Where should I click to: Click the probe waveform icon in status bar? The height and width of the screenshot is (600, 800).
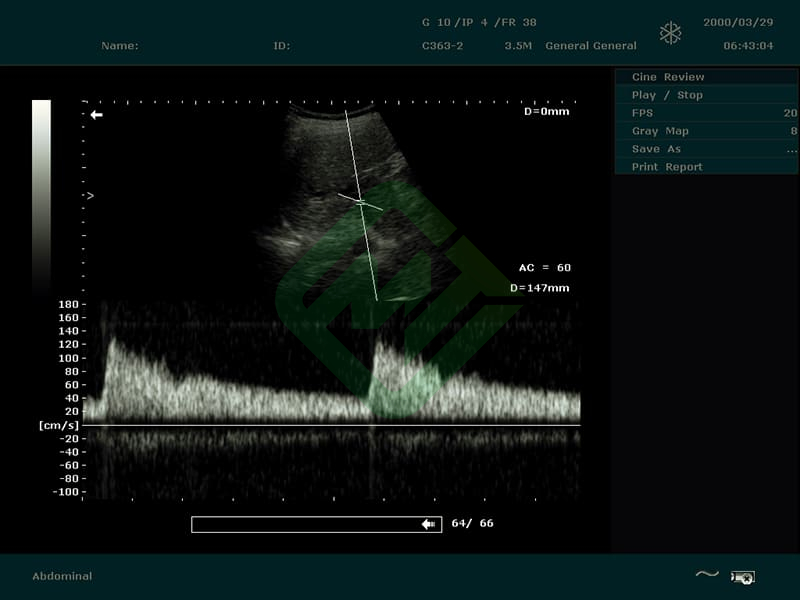coord(707,574)
